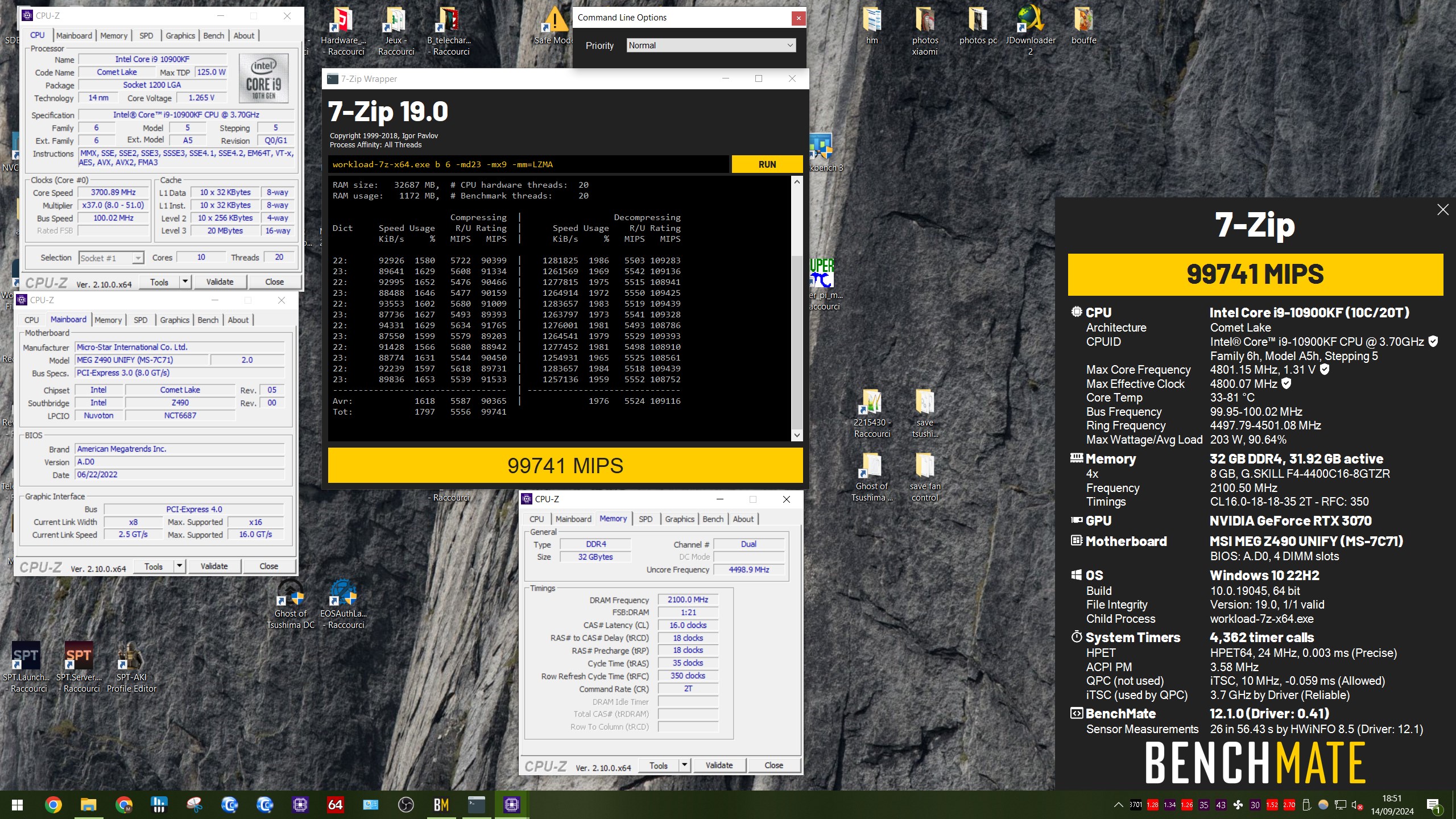
Task: Open the 7-Zip Wrapper console taskbar icon
Action: 476,805
